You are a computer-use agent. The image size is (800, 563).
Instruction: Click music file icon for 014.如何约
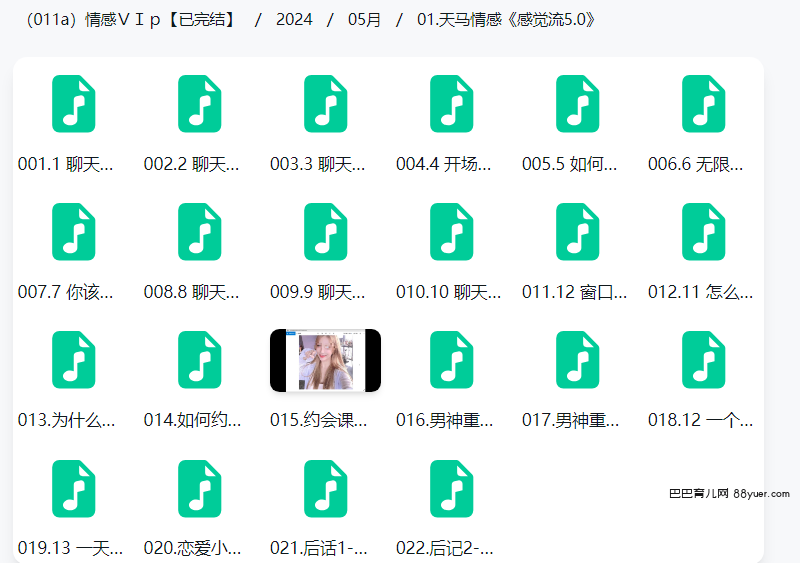click(x=199, y=360)
